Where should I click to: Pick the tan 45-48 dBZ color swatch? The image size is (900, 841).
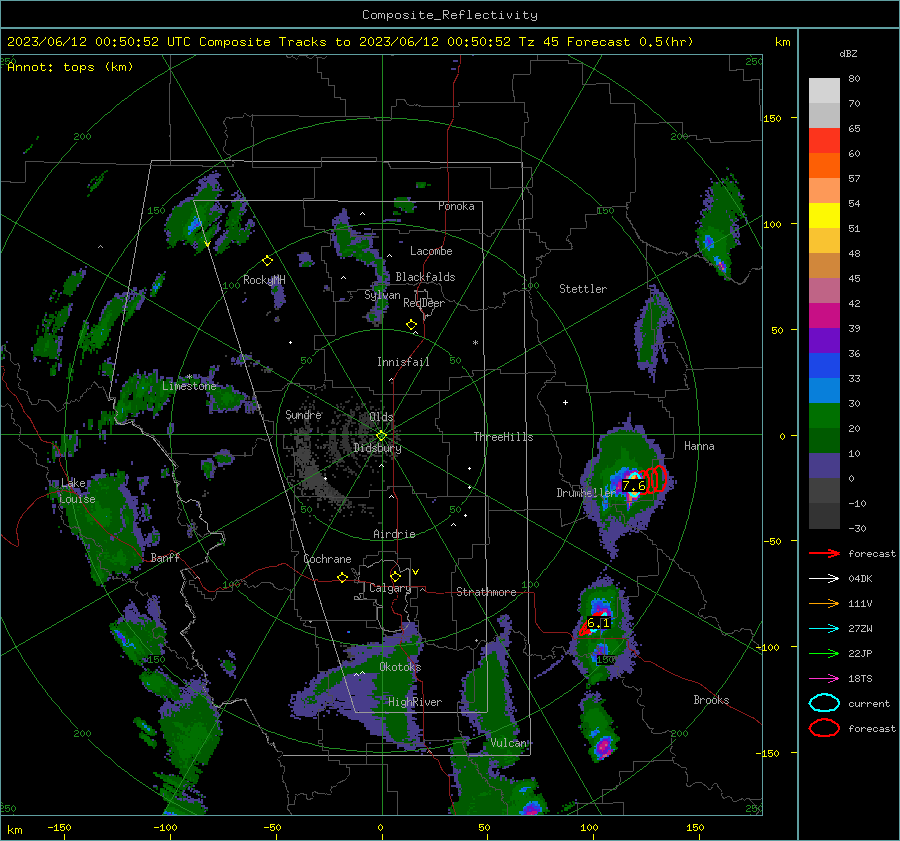824,266
